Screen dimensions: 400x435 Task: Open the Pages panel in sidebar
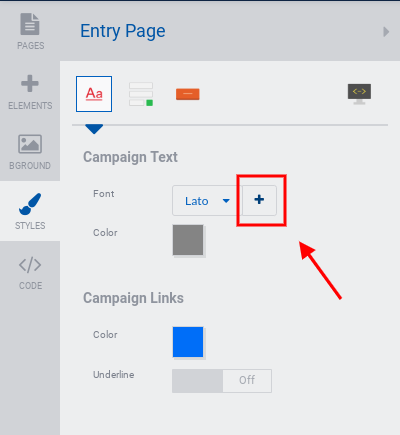30,31
